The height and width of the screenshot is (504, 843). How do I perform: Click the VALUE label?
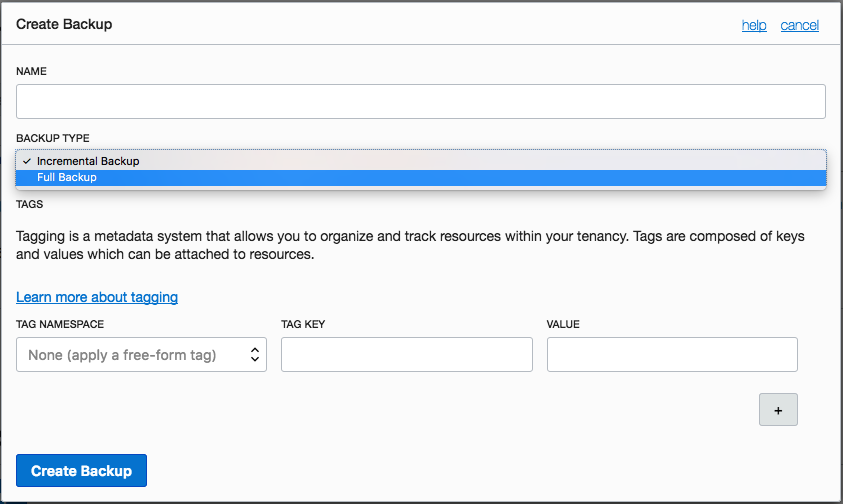(x=563, y=324)
